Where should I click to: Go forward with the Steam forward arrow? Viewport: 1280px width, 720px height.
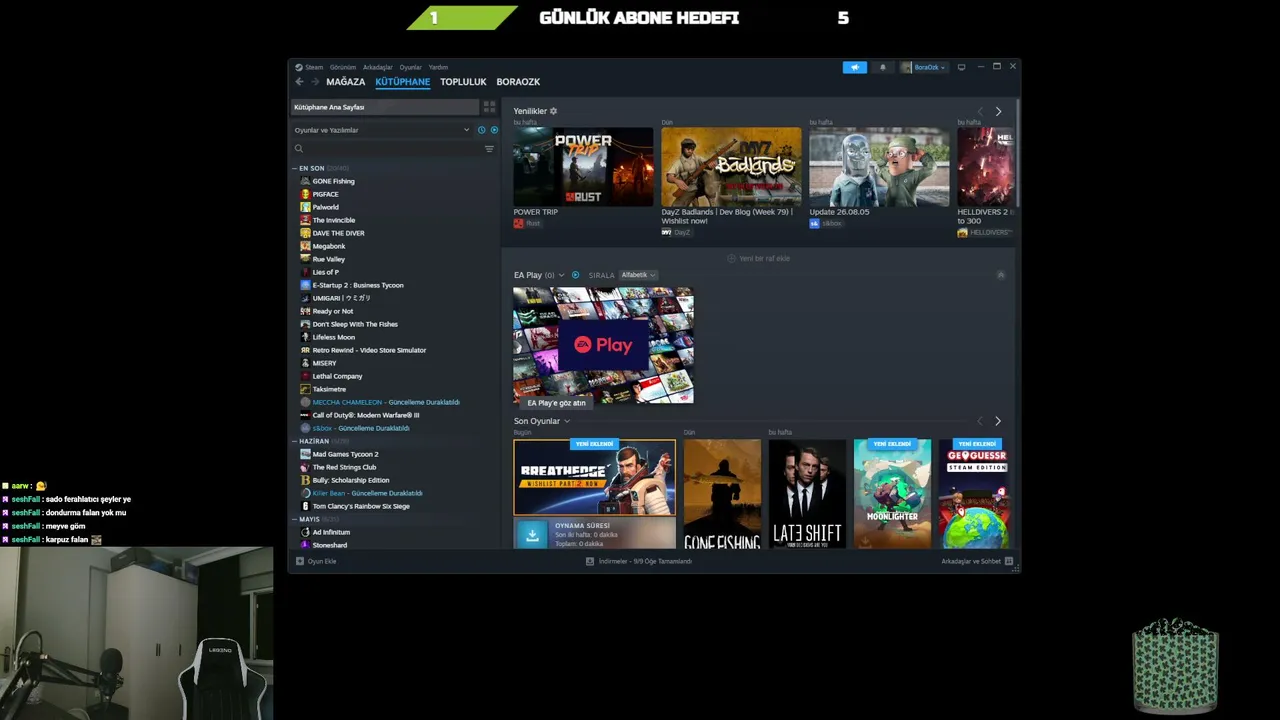(x=315, y=82)
